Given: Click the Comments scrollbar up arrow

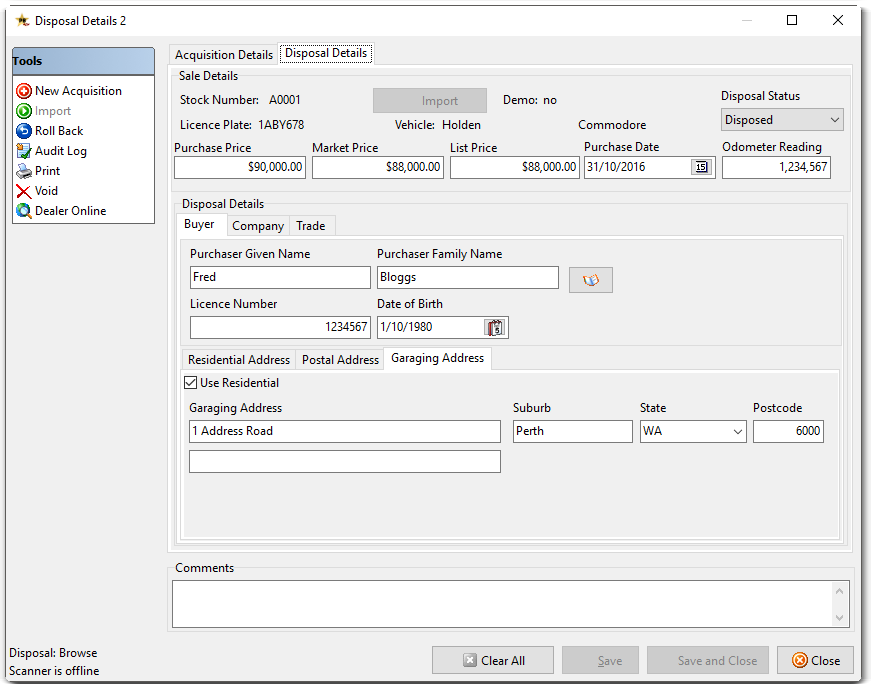Looking at the screenshot, I should point(839,591).
